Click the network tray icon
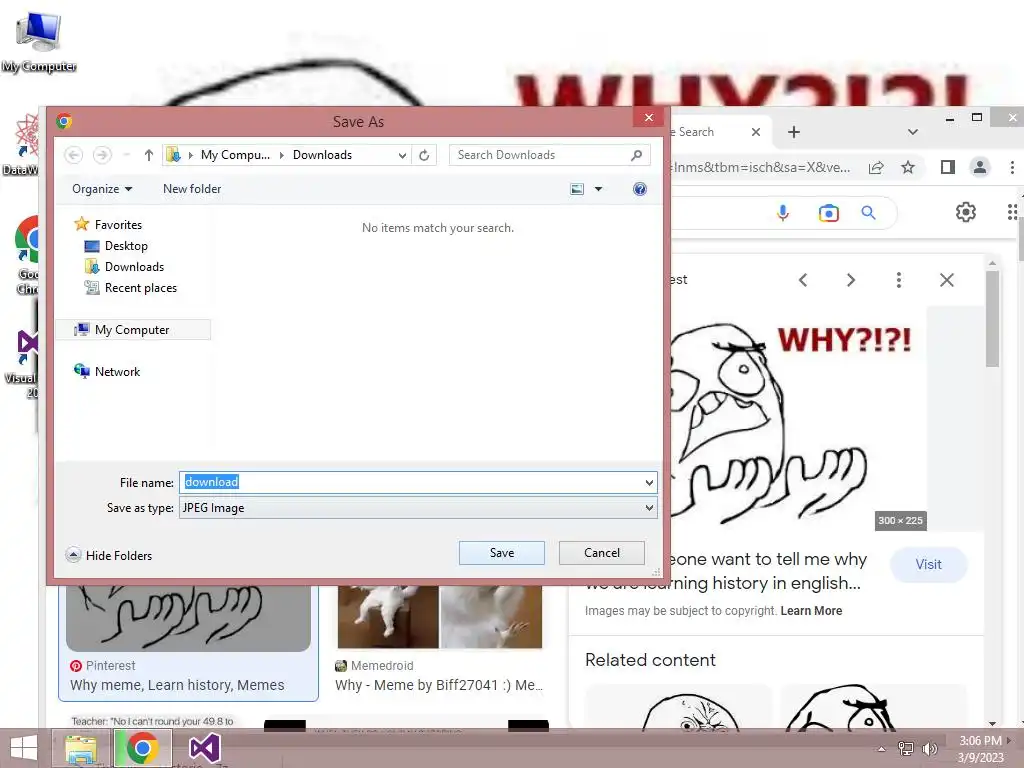The height and width of the screenshot is (768, 1024). click(x=906, y=748)
